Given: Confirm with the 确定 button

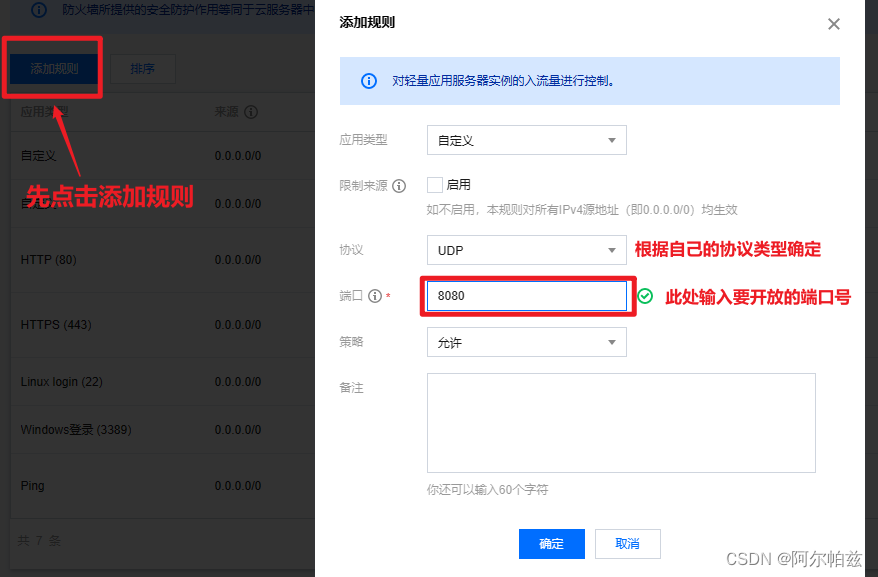Looking at the screenshot, I should pyautogui.click(x=552, y=544).
